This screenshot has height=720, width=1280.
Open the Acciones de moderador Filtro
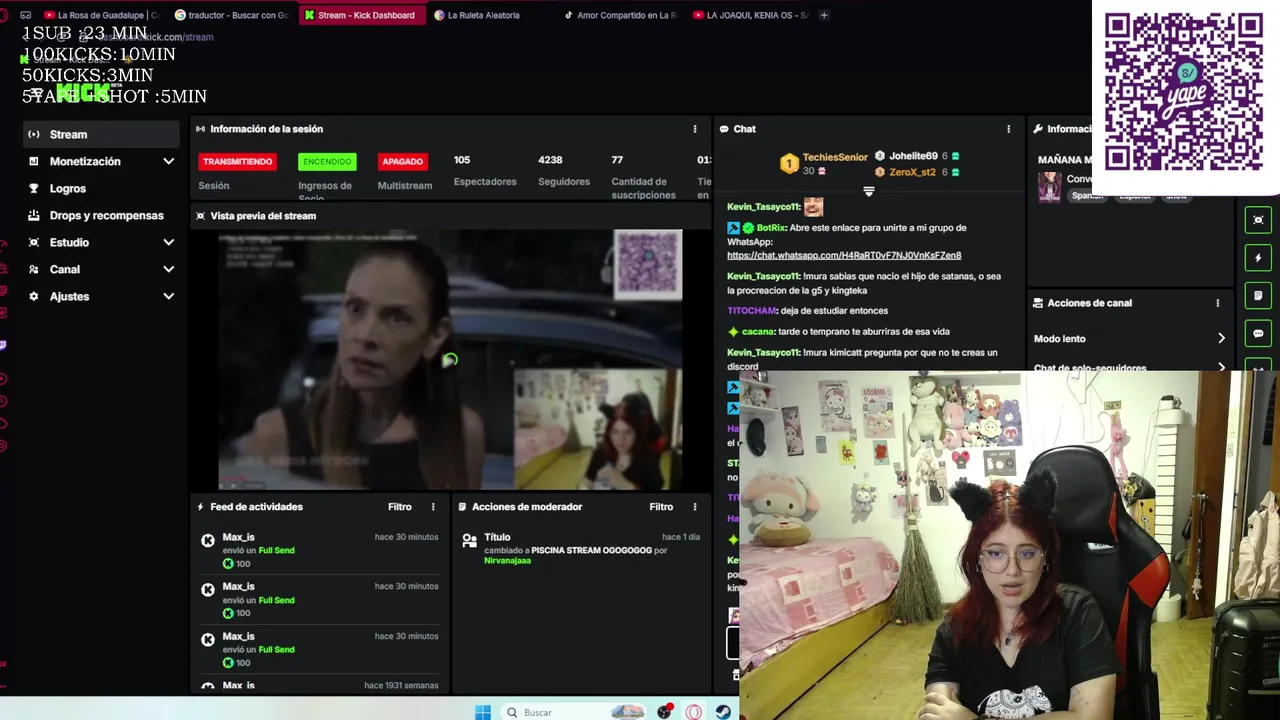click(x=661, y=507)
